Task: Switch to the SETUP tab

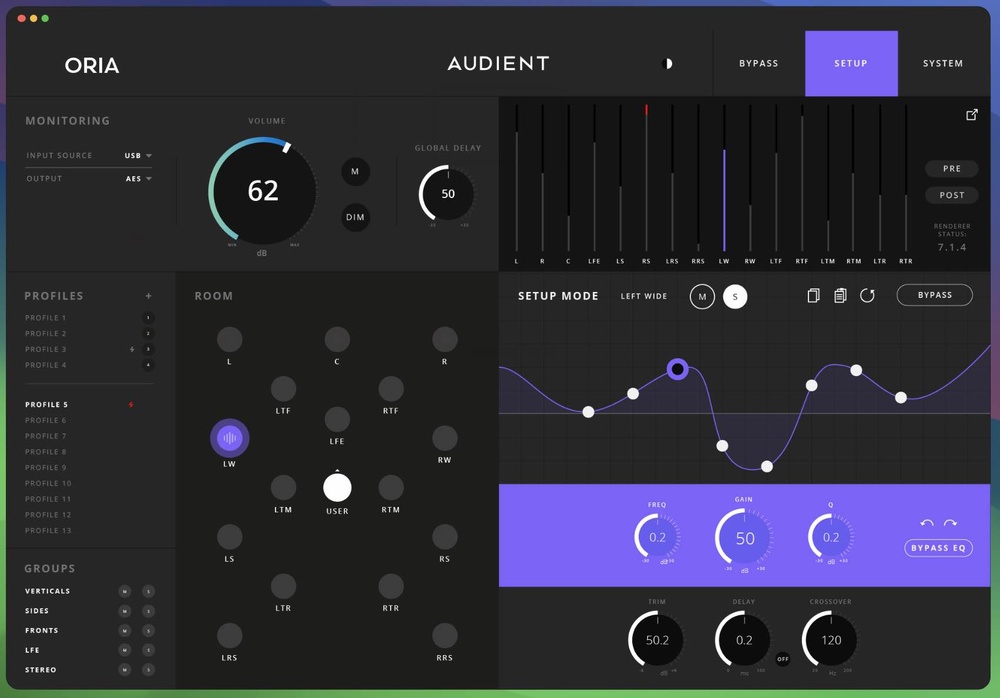Action: pyautogui.click(x=851, y=63)
